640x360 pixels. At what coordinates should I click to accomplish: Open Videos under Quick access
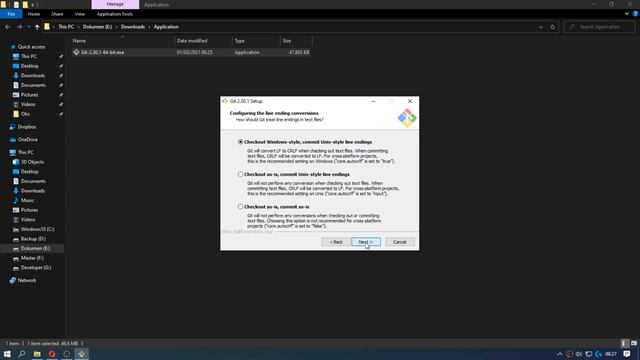pos(28,104)
